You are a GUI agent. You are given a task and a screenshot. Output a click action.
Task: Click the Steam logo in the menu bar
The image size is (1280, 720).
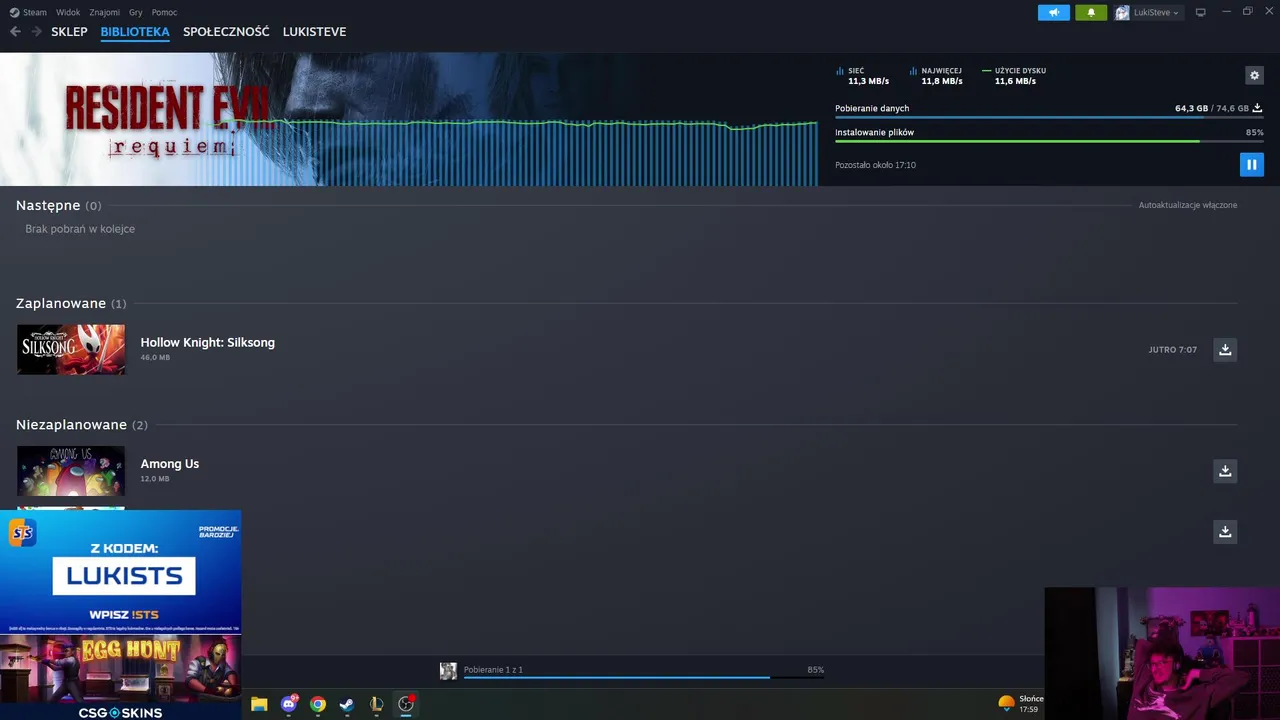point(14,12)
